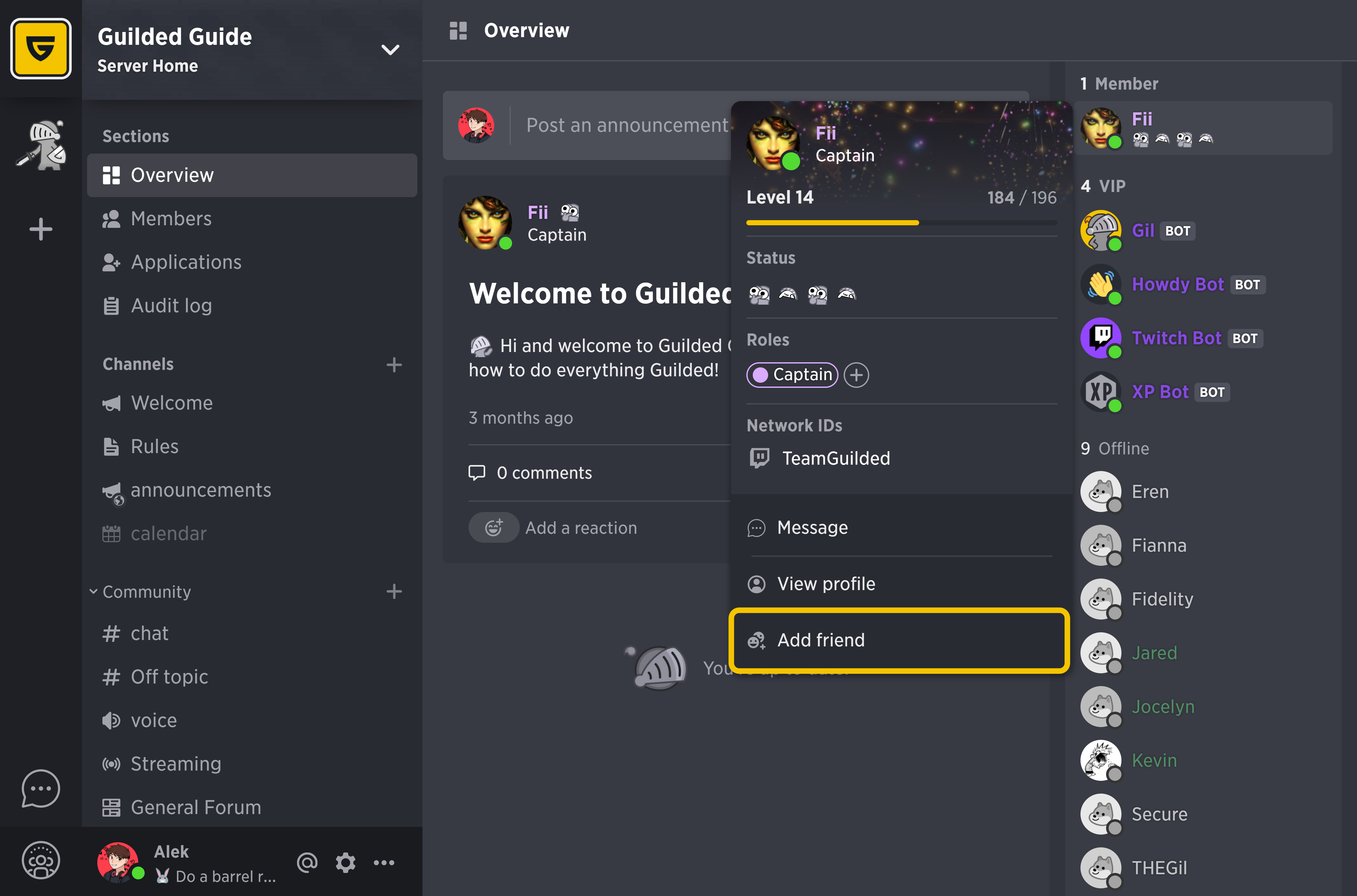Screen dimensions: 1357x896
Task: Click Fii's avatar in the announcement post
Action: pos(485,223)
